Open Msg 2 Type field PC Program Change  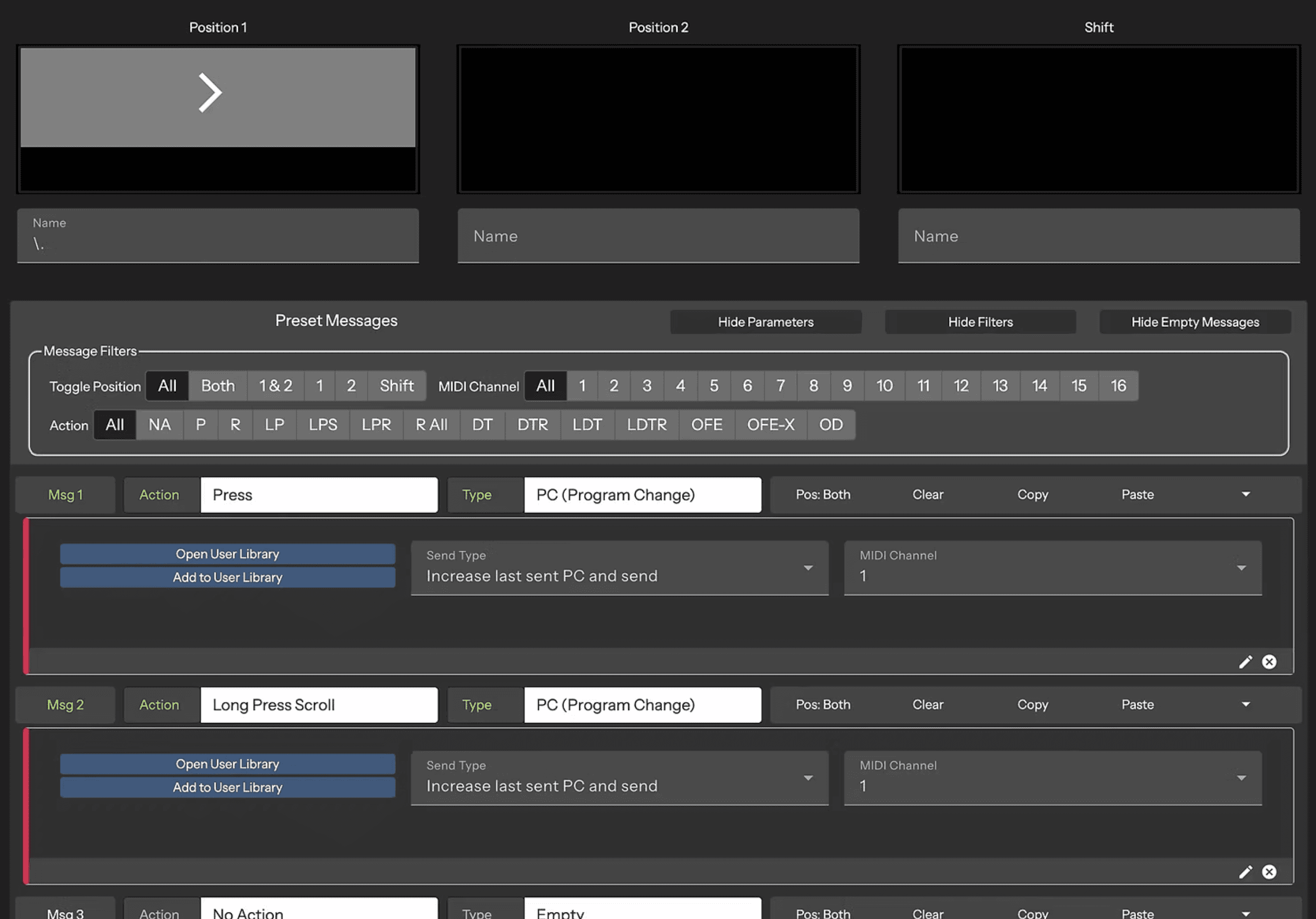coord(642,704)
